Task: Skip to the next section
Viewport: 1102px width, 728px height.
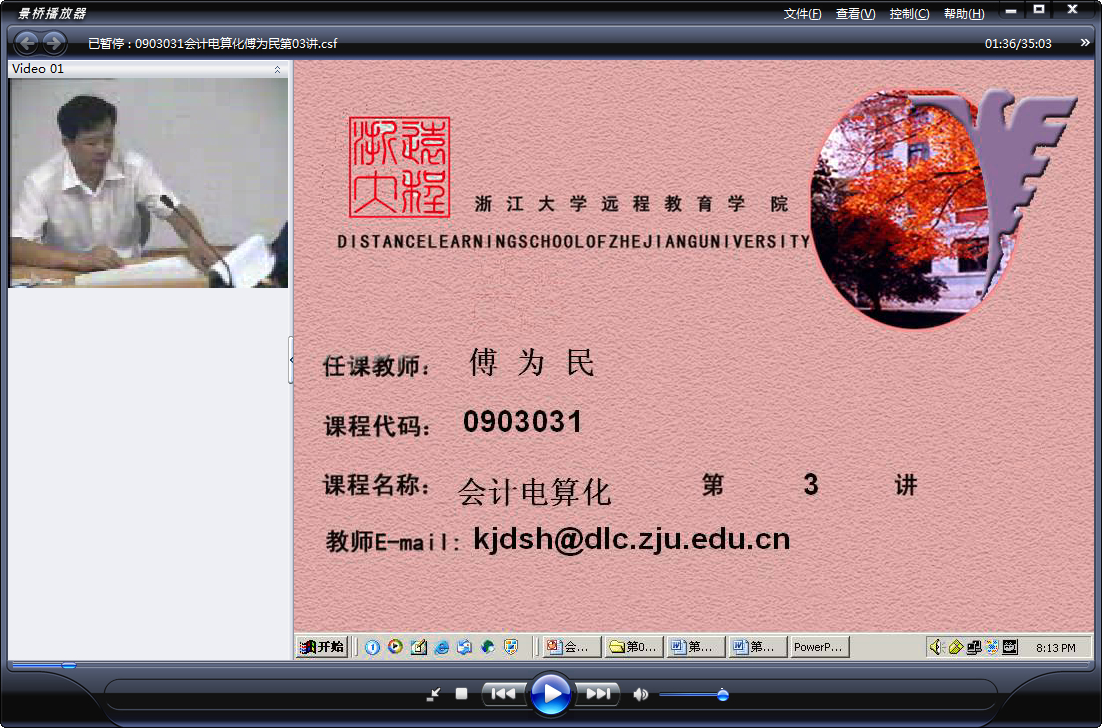Action: [597, 694]
